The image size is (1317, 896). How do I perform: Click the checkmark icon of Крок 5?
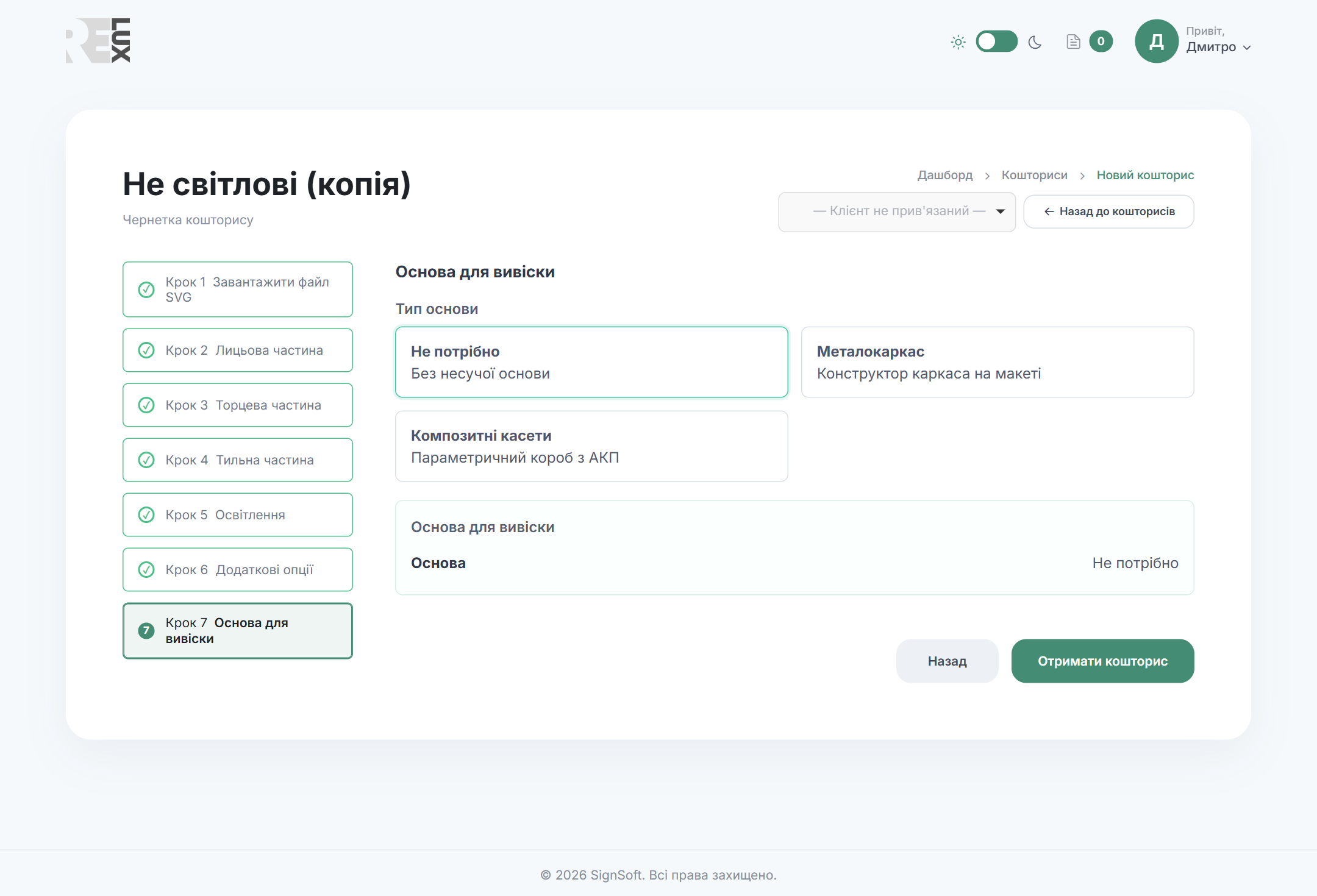click(146, 515)
